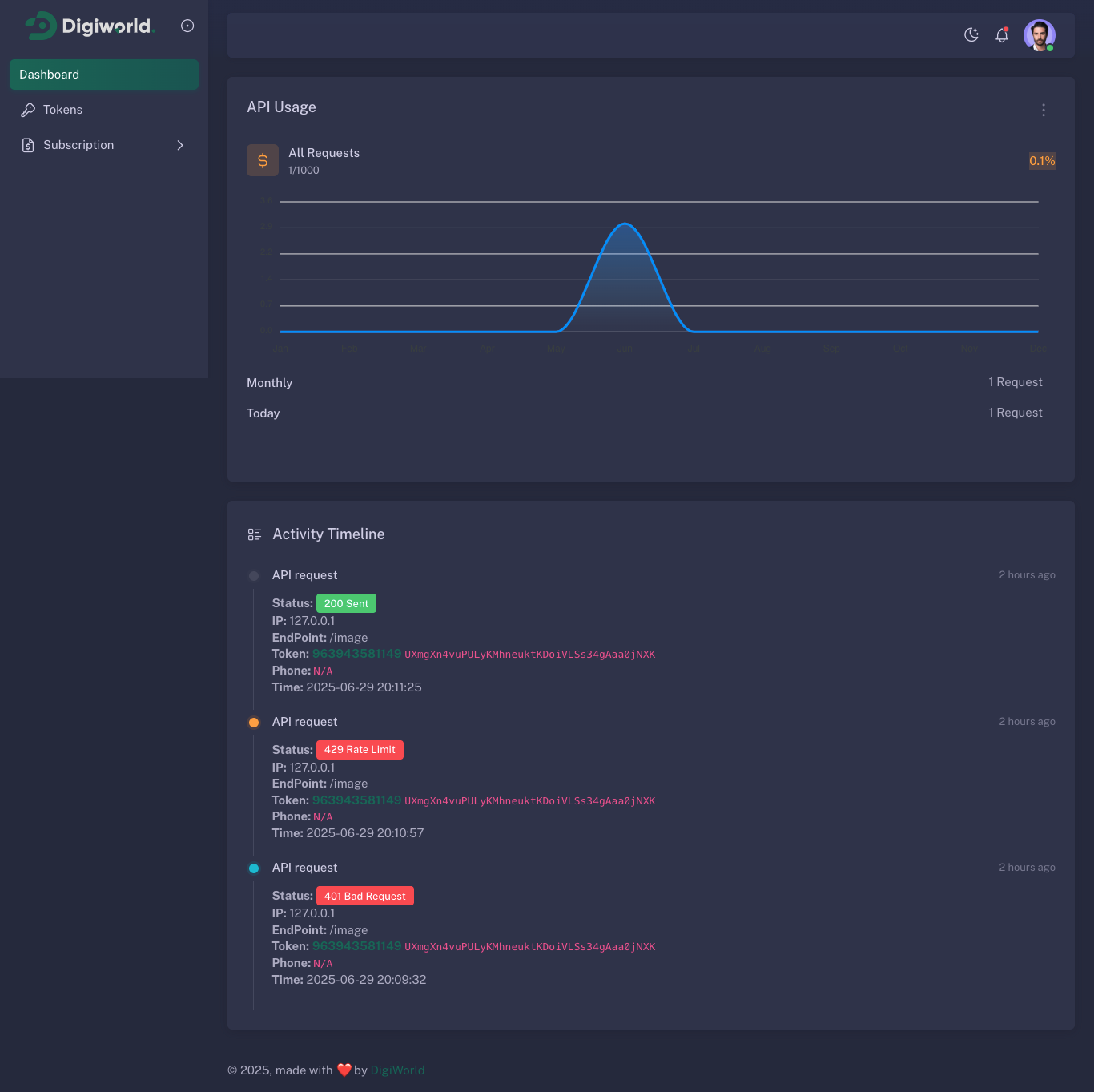This screenshot has width=1094, height=1092.
Task: Click the 0.1% usage indicator
Action: (x=1041, y=161)
